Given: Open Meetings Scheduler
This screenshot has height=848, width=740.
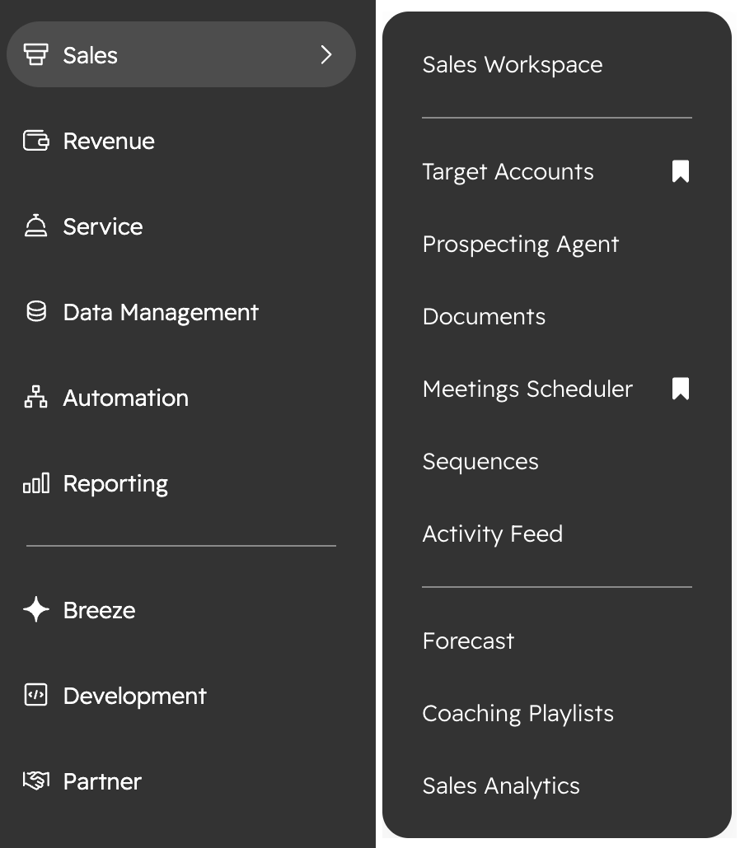Looking at the screenshot, I should (527, 389).
